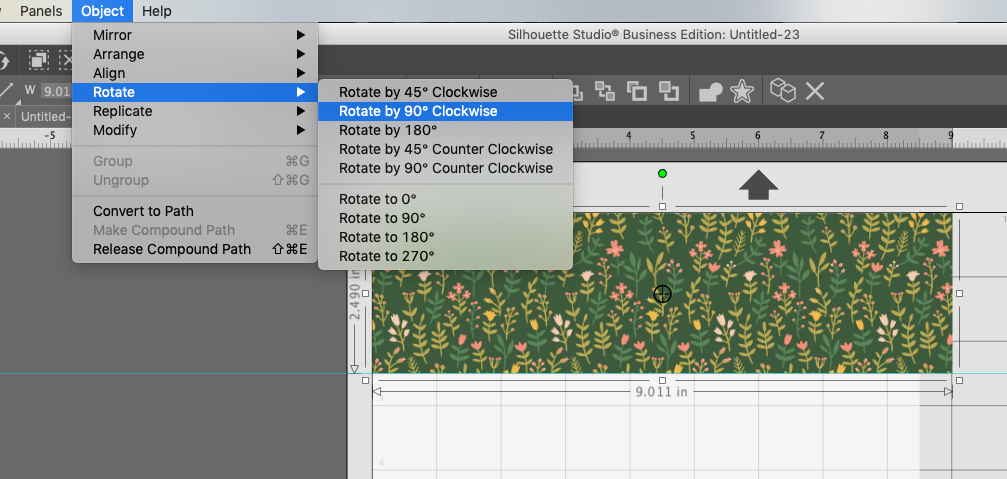Image resolution: width=1007 pixels, height=479 pixels.
Task: Click the Delete X icon in toolbar
Action: [x=814, y=91]
